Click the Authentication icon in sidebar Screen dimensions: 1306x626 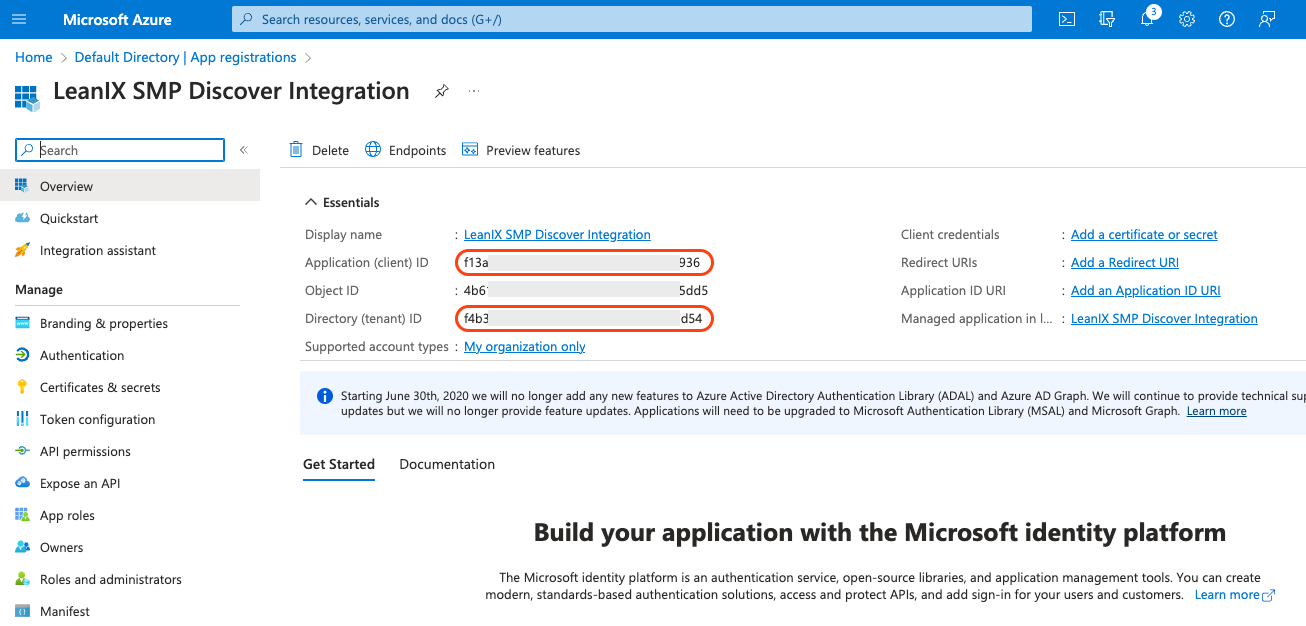coord(22,355)
